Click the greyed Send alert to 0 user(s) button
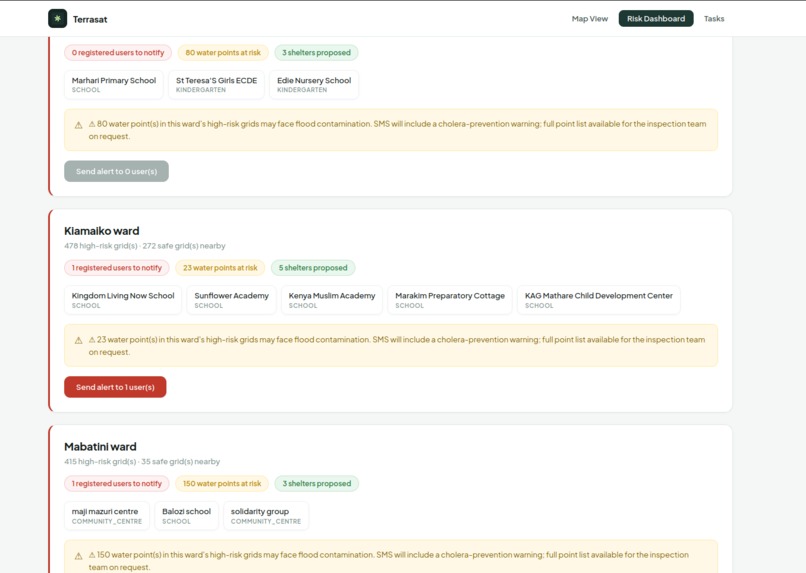The height and width of the screenshot is (573, 806). point(116,171)
